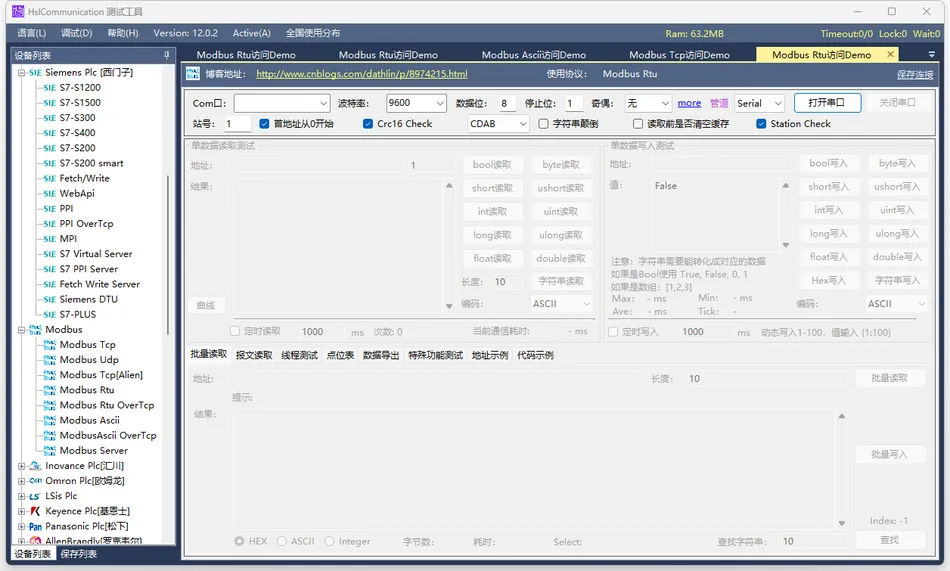This screenshot has width=950, height=571.
Task: Click the LSis Plc brand icon
Action: [35, 496]
